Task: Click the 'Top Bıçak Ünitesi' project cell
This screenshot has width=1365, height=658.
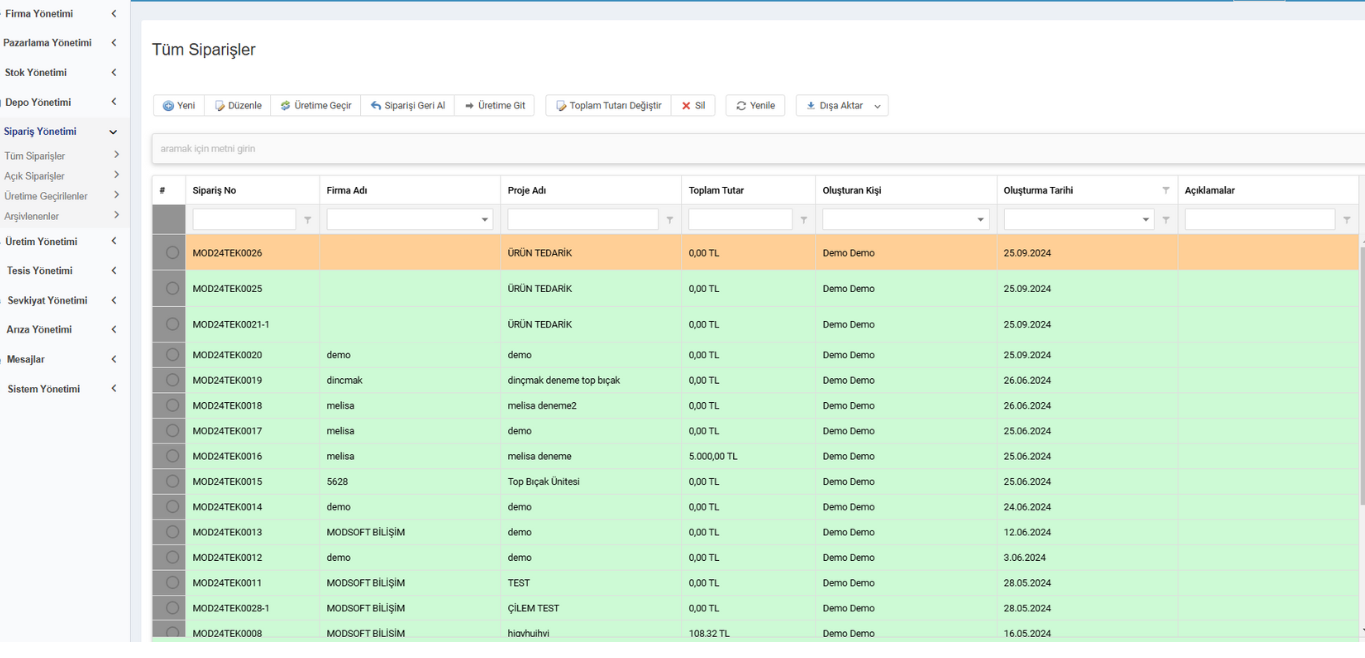Action: [591, 482]
